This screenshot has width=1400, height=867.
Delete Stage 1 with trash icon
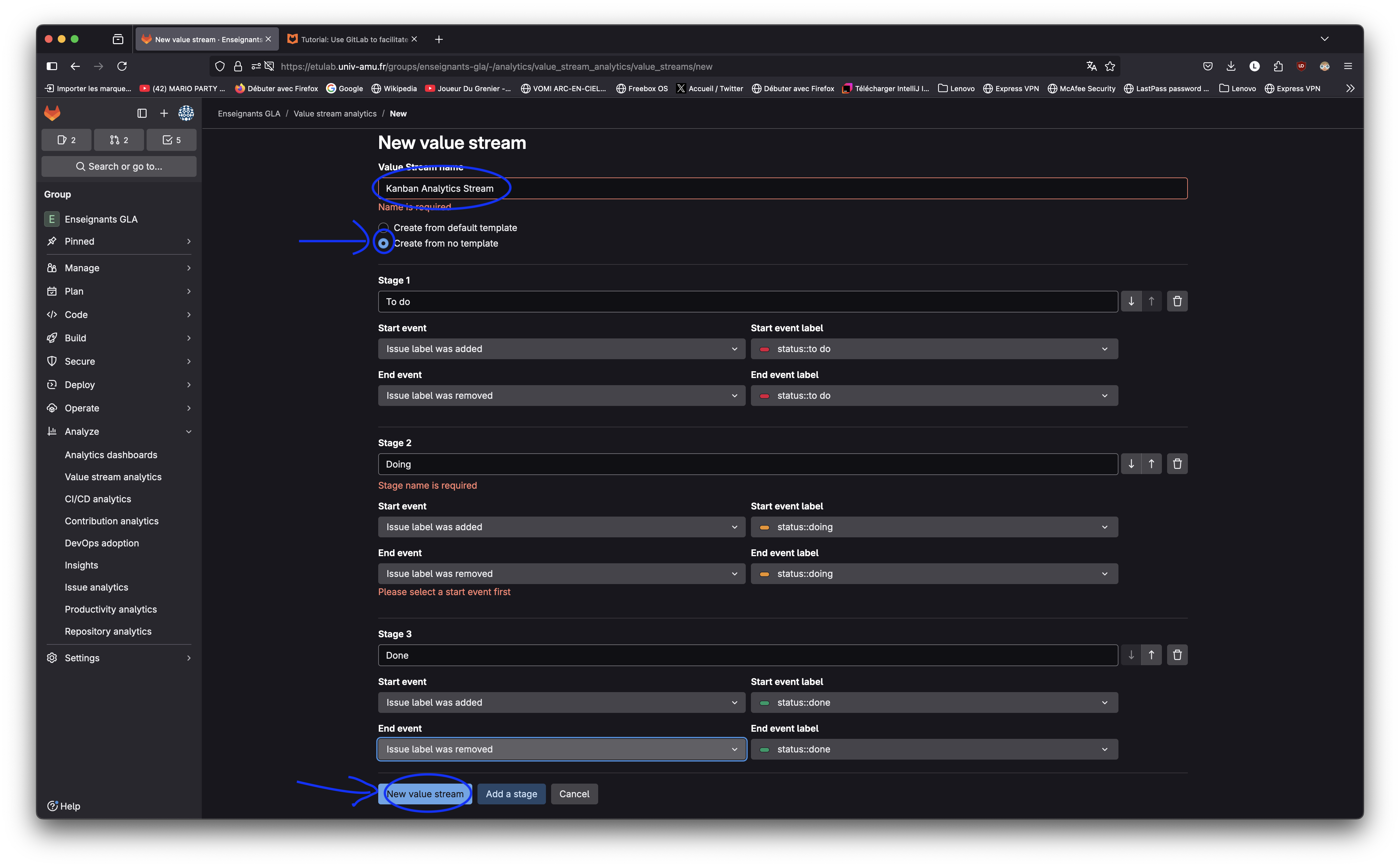pyautogui.click(x=1177, y=301)
